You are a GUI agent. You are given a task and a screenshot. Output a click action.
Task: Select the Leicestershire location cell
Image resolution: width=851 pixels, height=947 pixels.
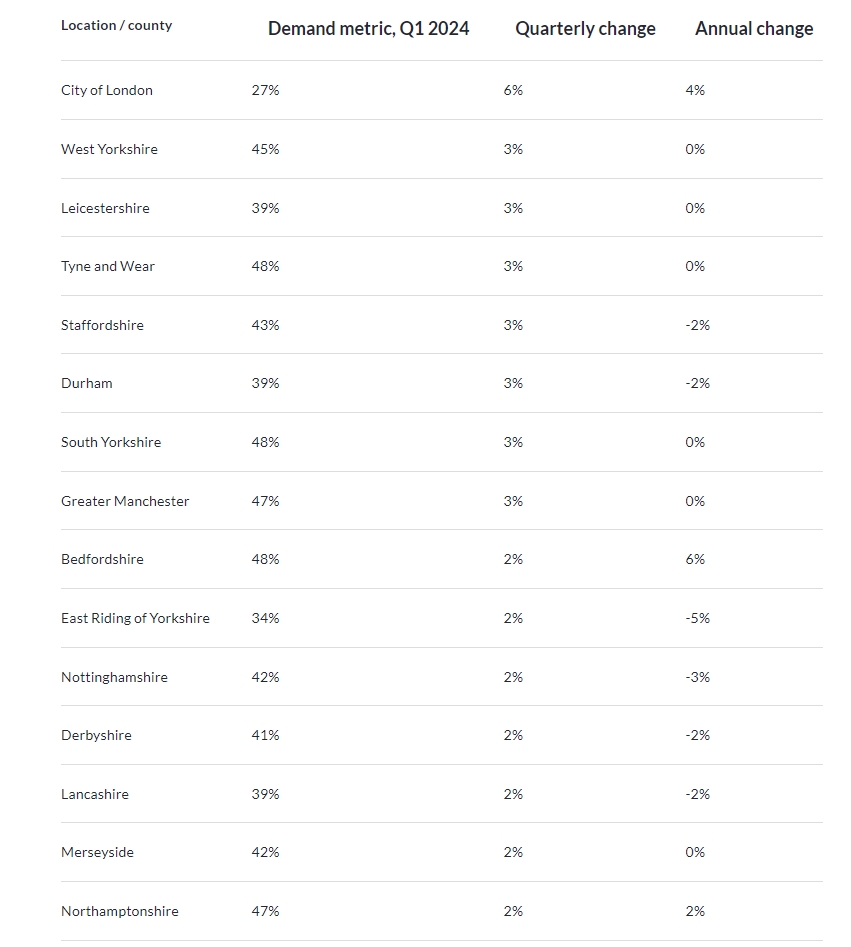[105, 208]
